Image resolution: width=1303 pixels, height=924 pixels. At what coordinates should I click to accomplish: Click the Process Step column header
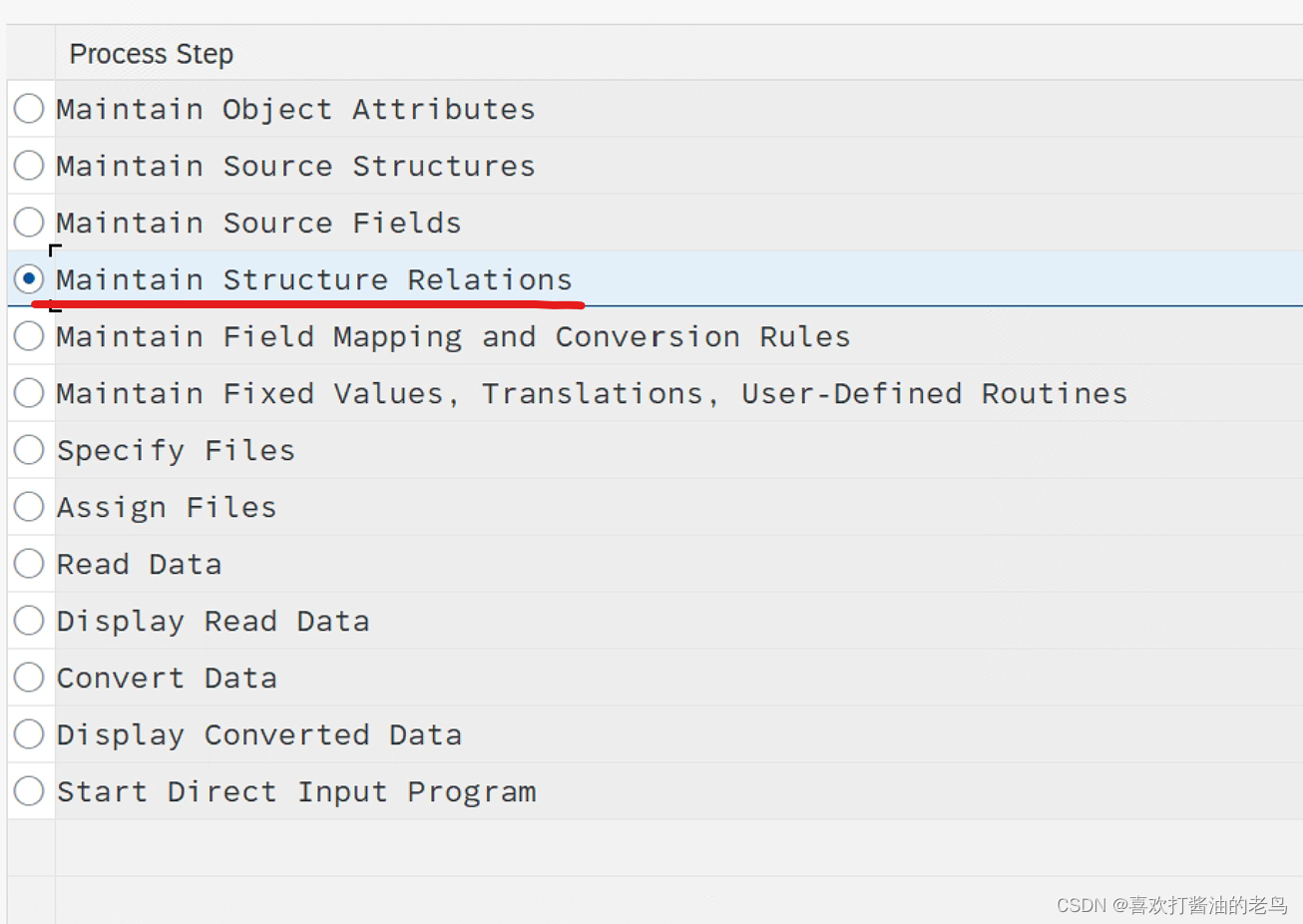151,53
